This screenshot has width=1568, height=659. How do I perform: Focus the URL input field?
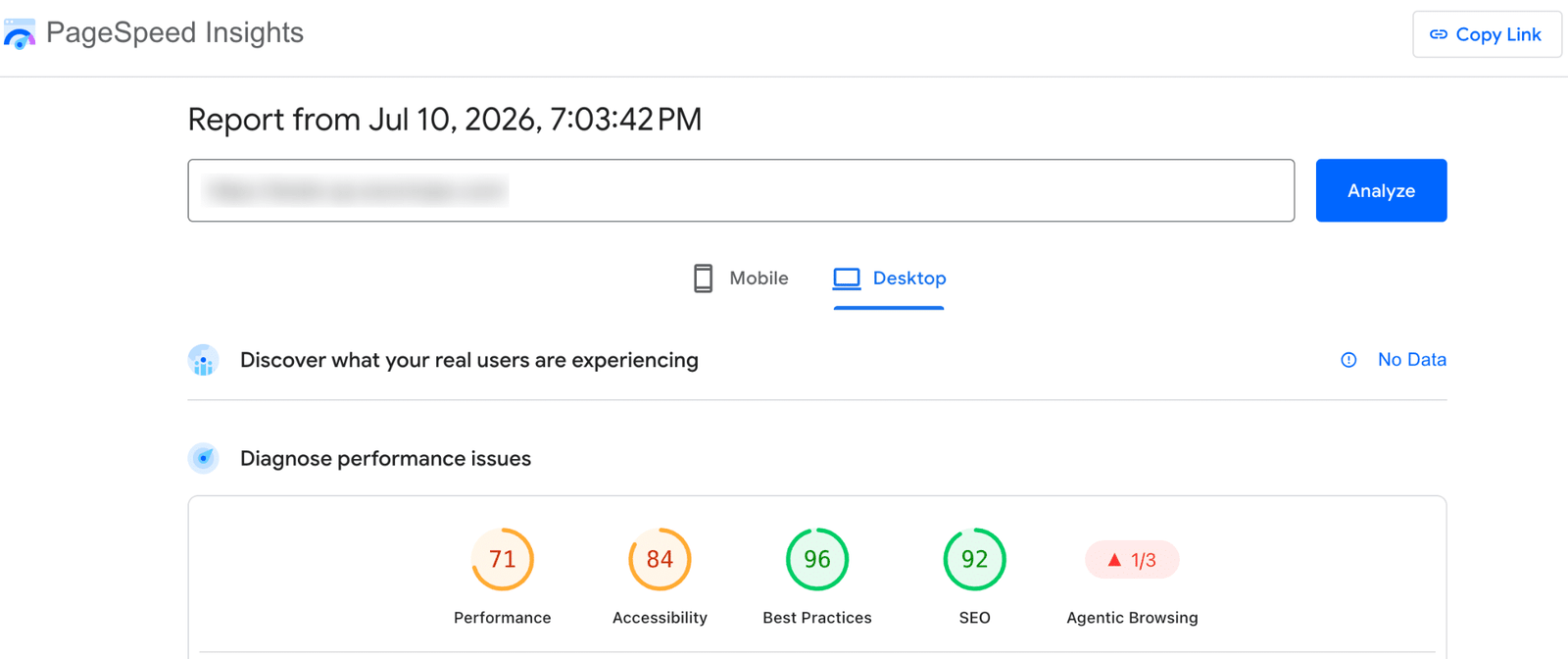tap(741, 190)
